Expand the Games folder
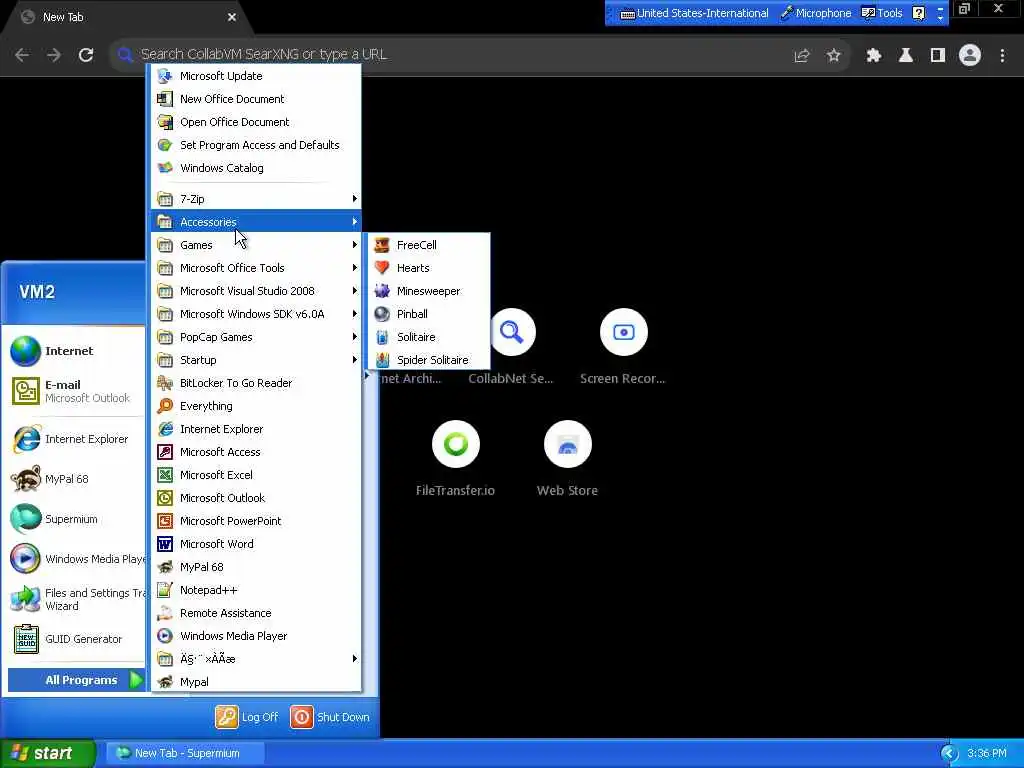Screen dimensions: 1024x768 pyautogui.click(x=256, y=245)
